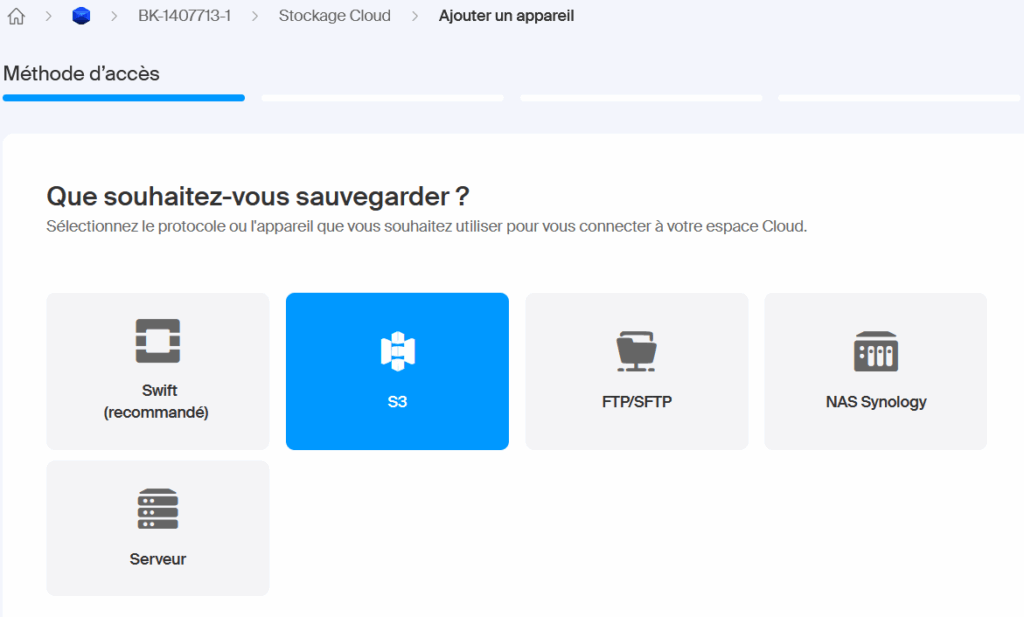
Task: Click the blue cube icon in breadcrumb
Action: [x=80, y=16]
